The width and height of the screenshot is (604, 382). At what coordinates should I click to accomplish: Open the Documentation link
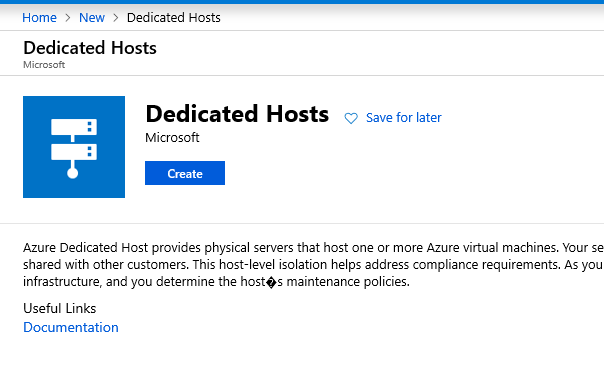pos(71,327)
